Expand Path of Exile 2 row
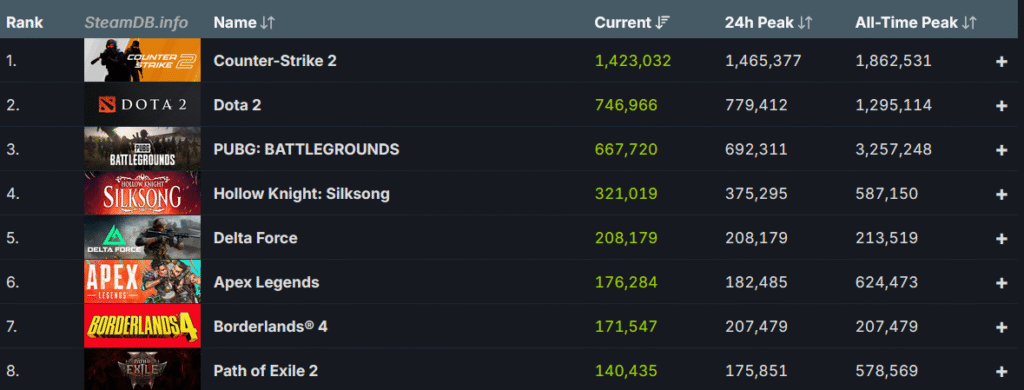This screenshot has width=1024, height=390. (1001, 371)
